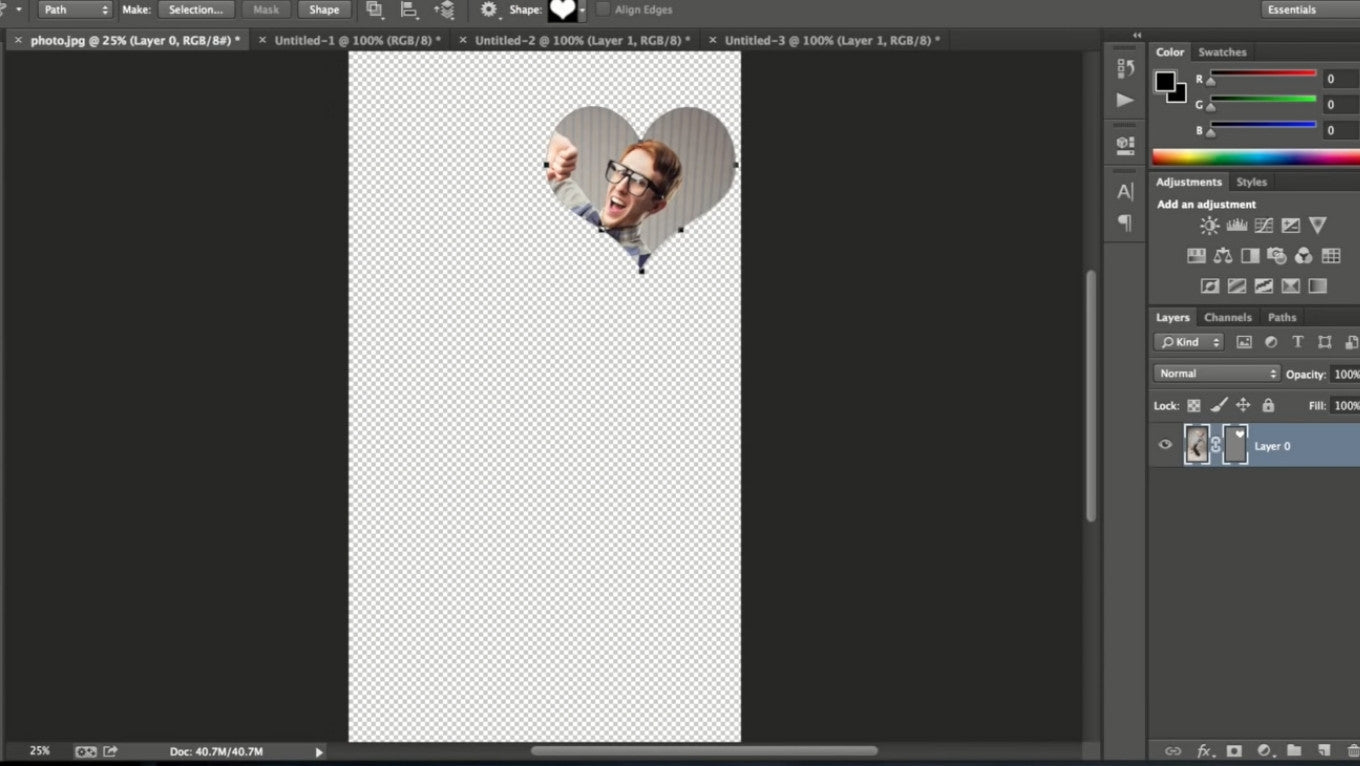Create new fill or adjustment layer
This screenshot has width=1360, height=766.
(x=1264, y=751)
